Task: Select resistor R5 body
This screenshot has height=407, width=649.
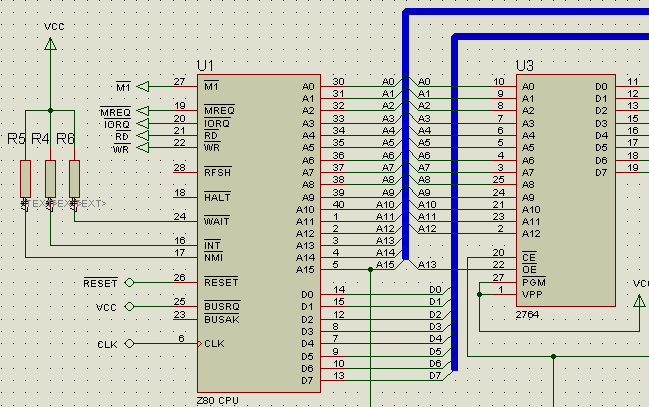Action: point(26,179)
